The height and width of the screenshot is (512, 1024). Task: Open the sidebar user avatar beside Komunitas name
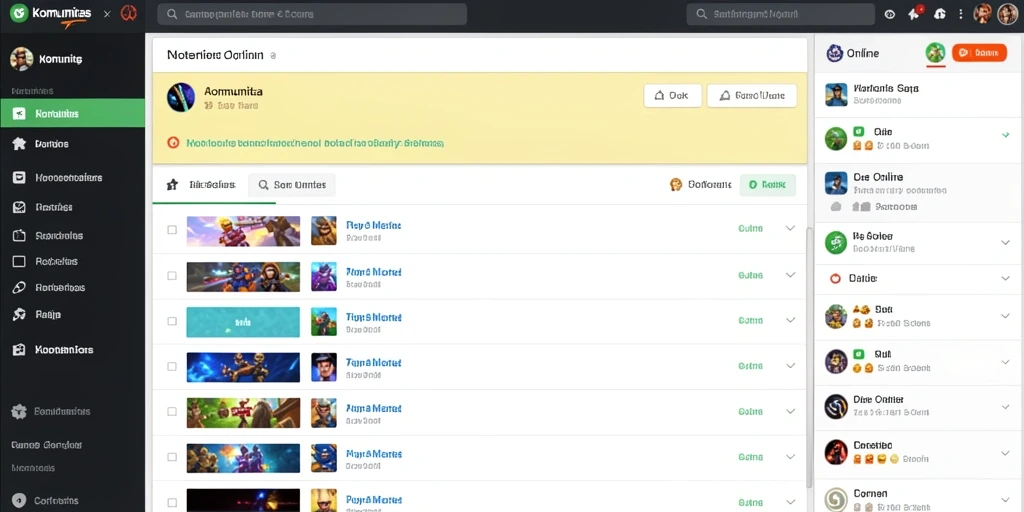click(x=22, y=59)
